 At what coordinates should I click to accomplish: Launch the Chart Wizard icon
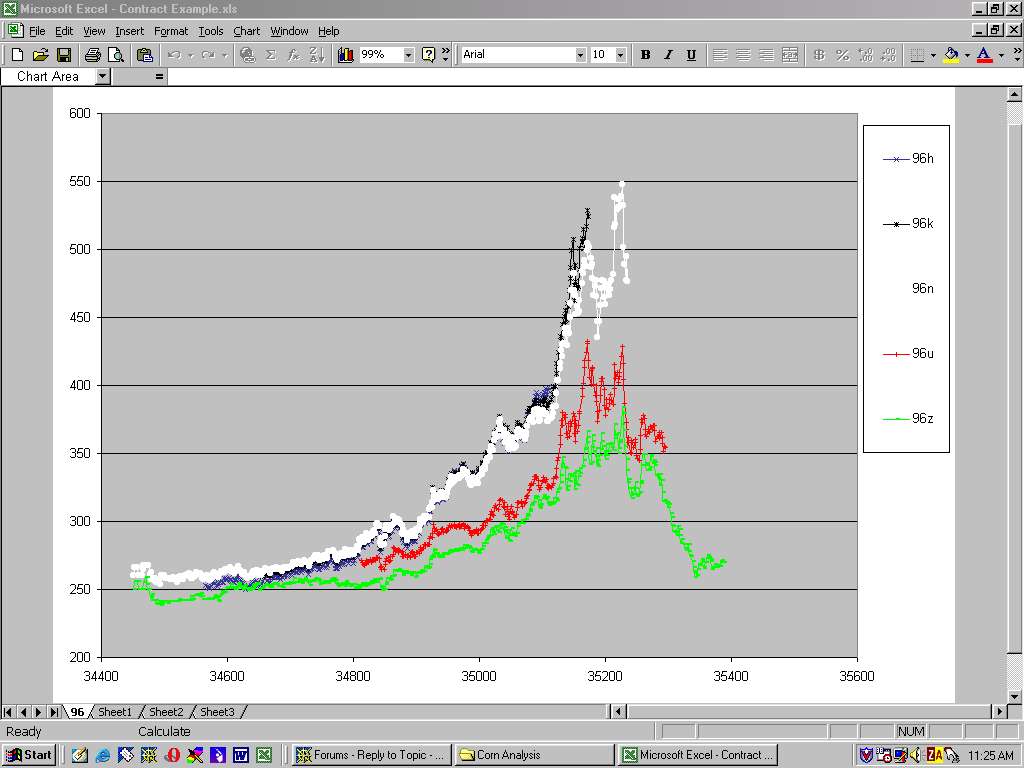click(x=346, y=55)
